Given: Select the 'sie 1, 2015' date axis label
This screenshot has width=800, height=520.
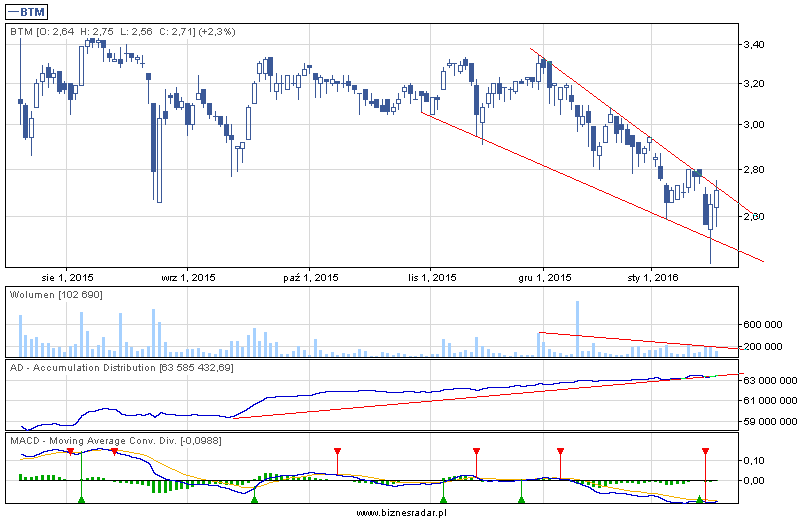Looking at the screenshot, I should click(x=69, y=277).
